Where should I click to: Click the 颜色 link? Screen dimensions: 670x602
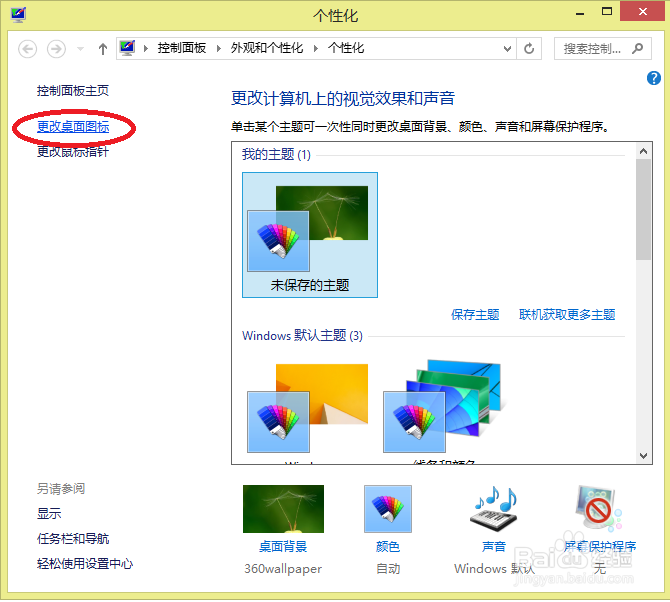(x=388, y=546)
